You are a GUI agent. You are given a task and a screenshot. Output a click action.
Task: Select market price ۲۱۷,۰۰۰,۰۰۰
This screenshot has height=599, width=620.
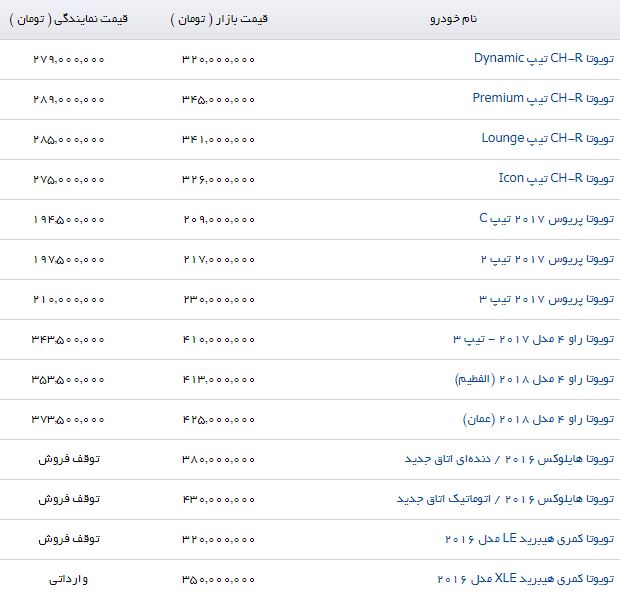click(219, 259)
